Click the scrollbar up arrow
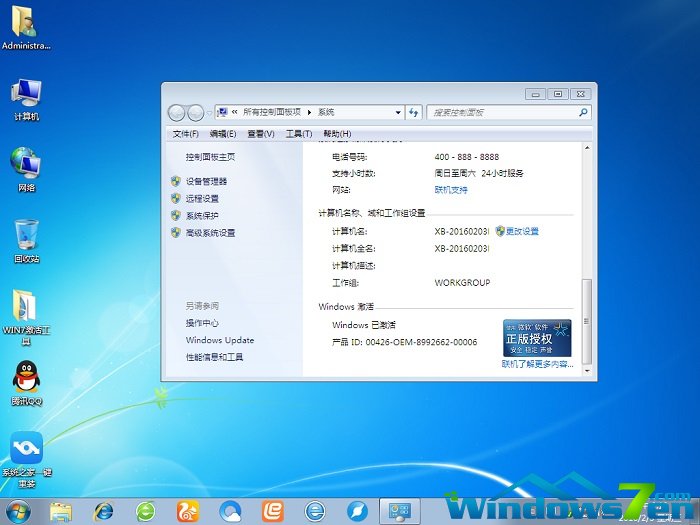 [x=588, y=148]
